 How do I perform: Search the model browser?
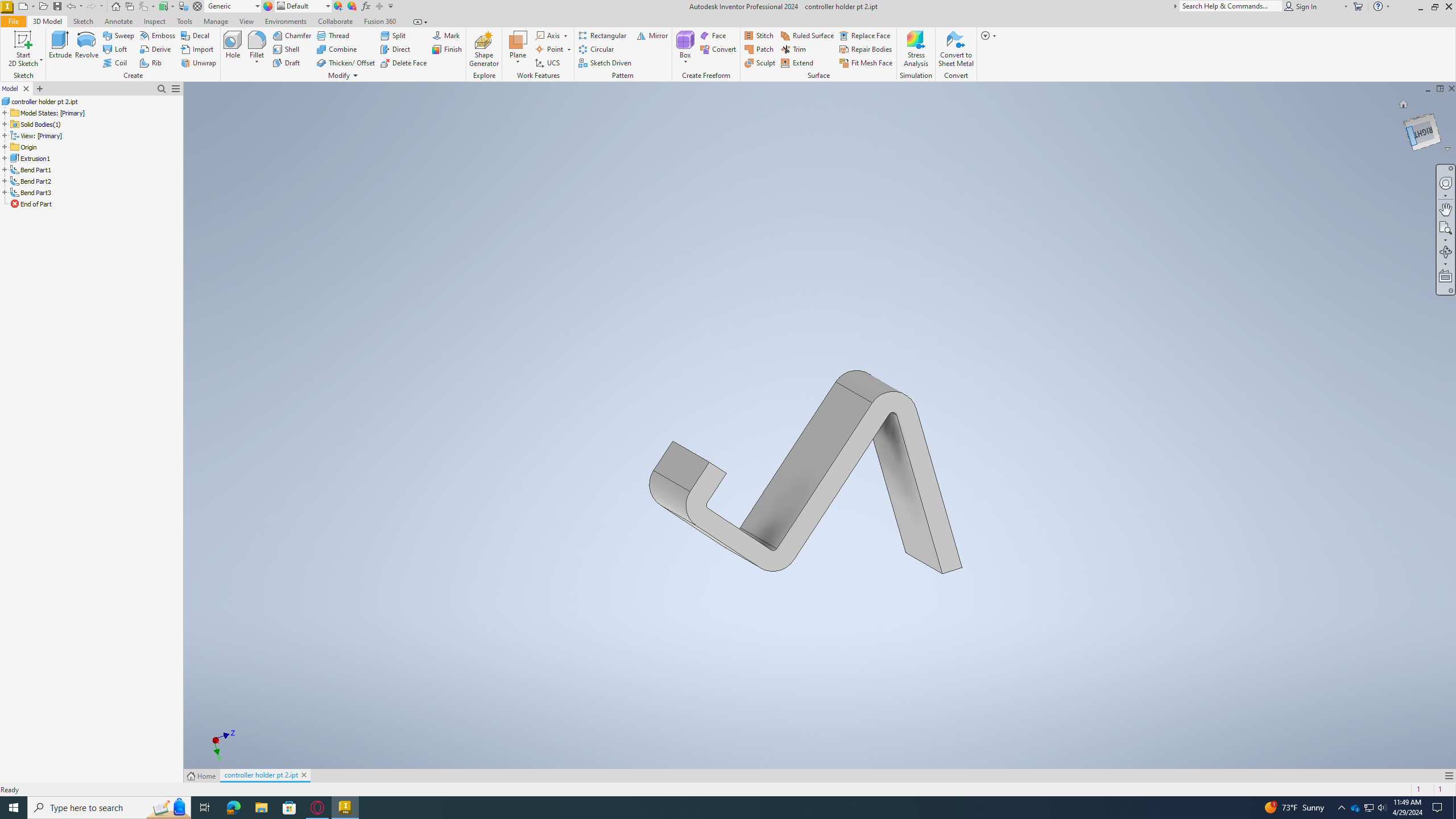(162, 89)
